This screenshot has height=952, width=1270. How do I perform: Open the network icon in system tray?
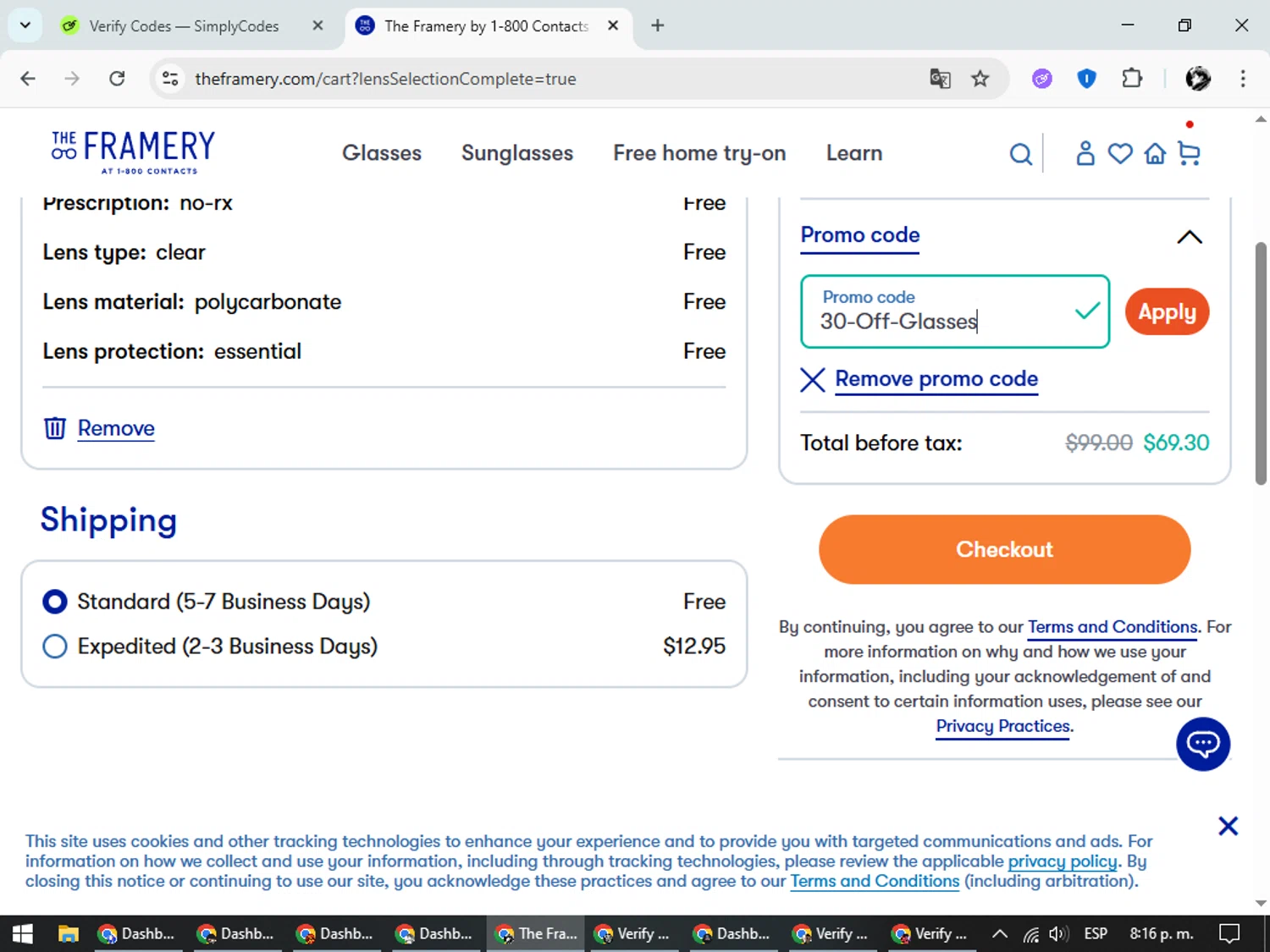tap(1030, 933)
